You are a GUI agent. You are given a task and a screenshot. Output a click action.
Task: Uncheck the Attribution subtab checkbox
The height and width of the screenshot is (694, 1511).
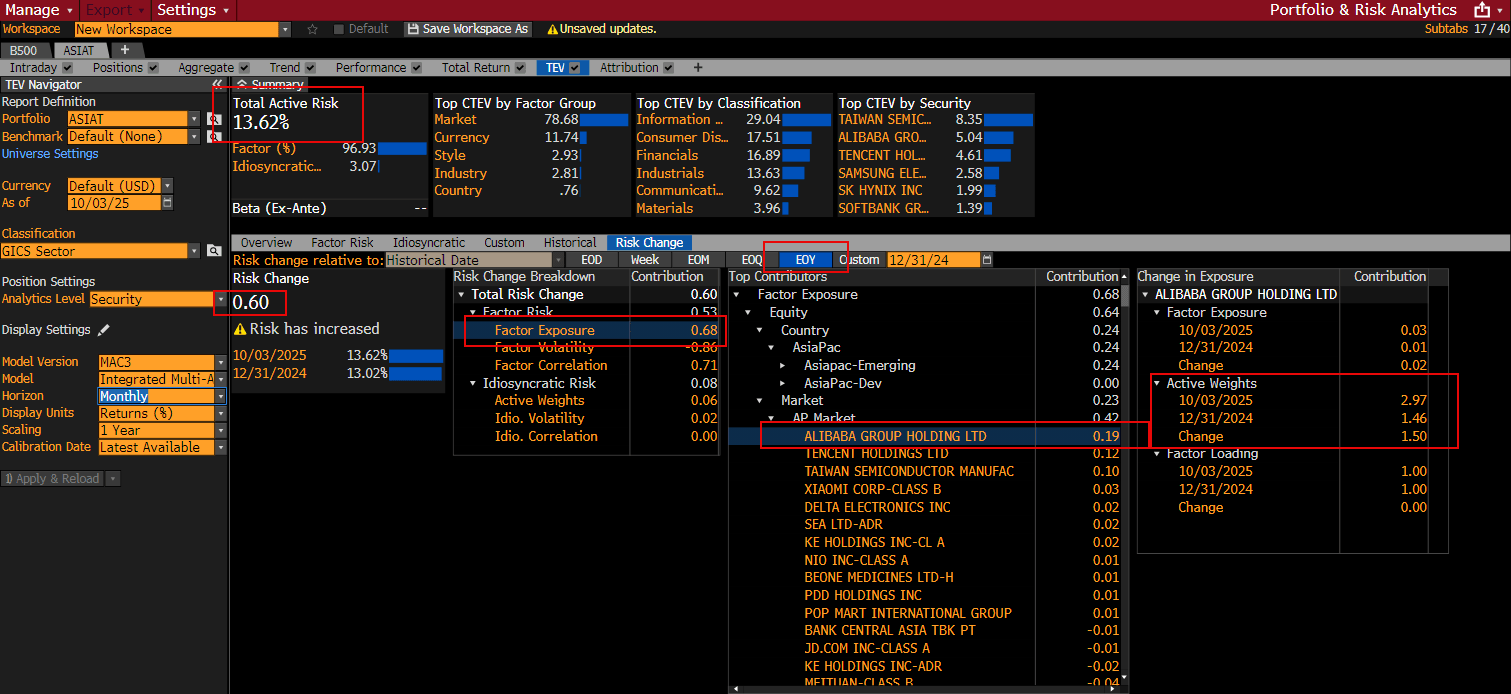[x=667, y=68]
